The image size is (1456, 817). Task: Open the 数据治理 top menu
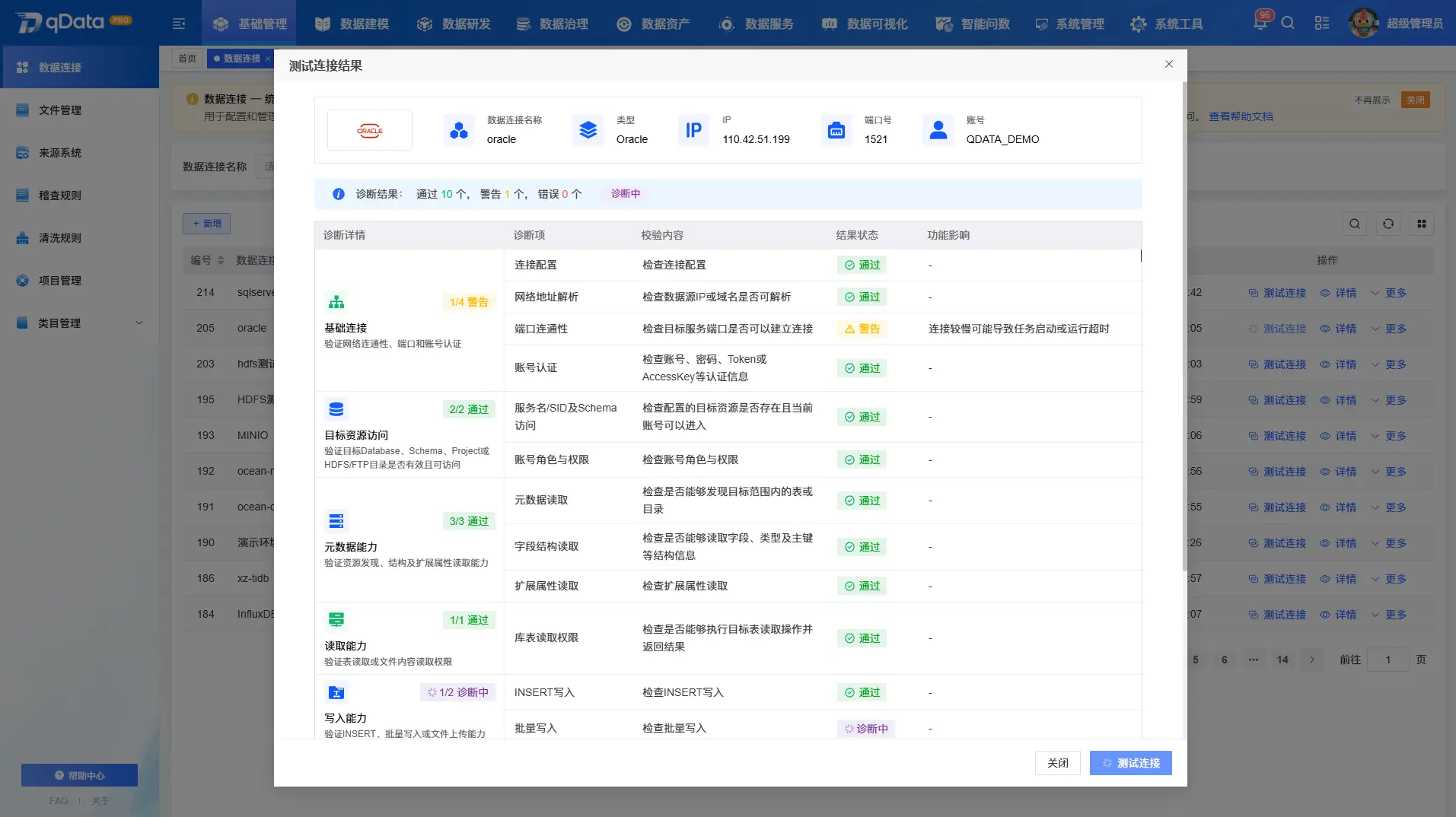[551, 24]
